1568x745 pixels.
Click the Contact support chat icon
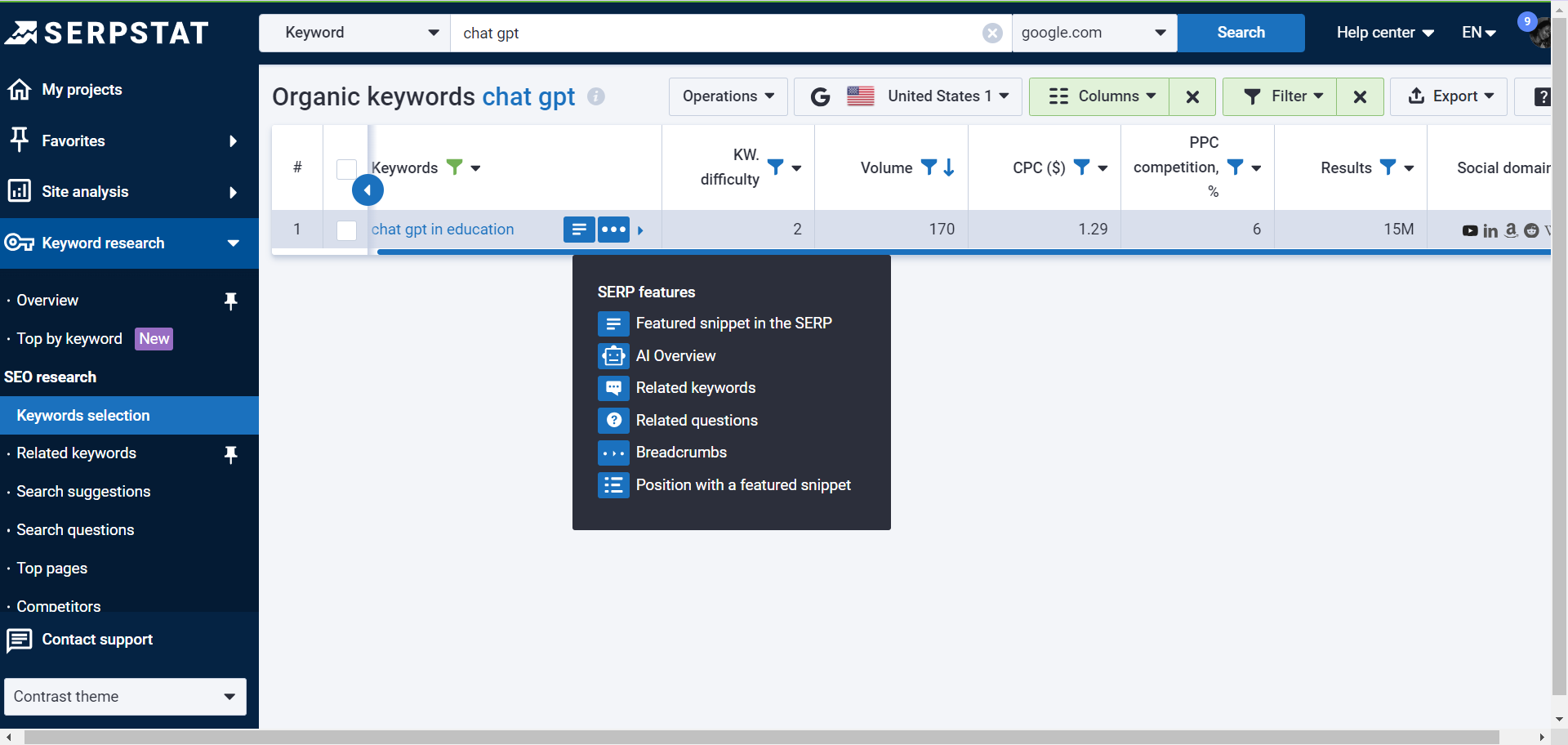point(20,640)
